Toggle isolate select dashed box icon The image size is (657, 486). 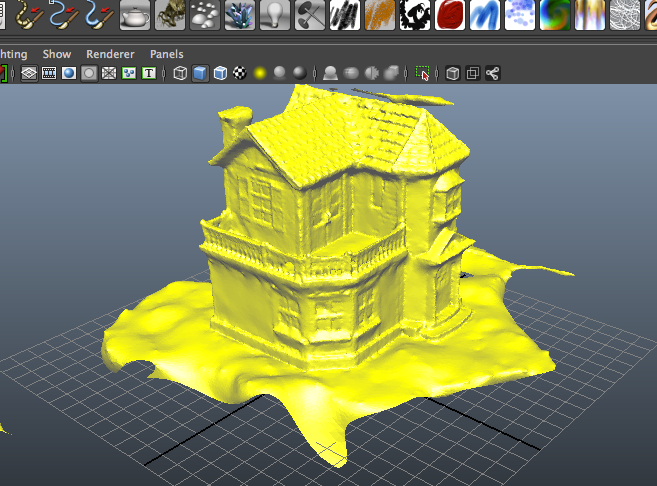(422, 73)
